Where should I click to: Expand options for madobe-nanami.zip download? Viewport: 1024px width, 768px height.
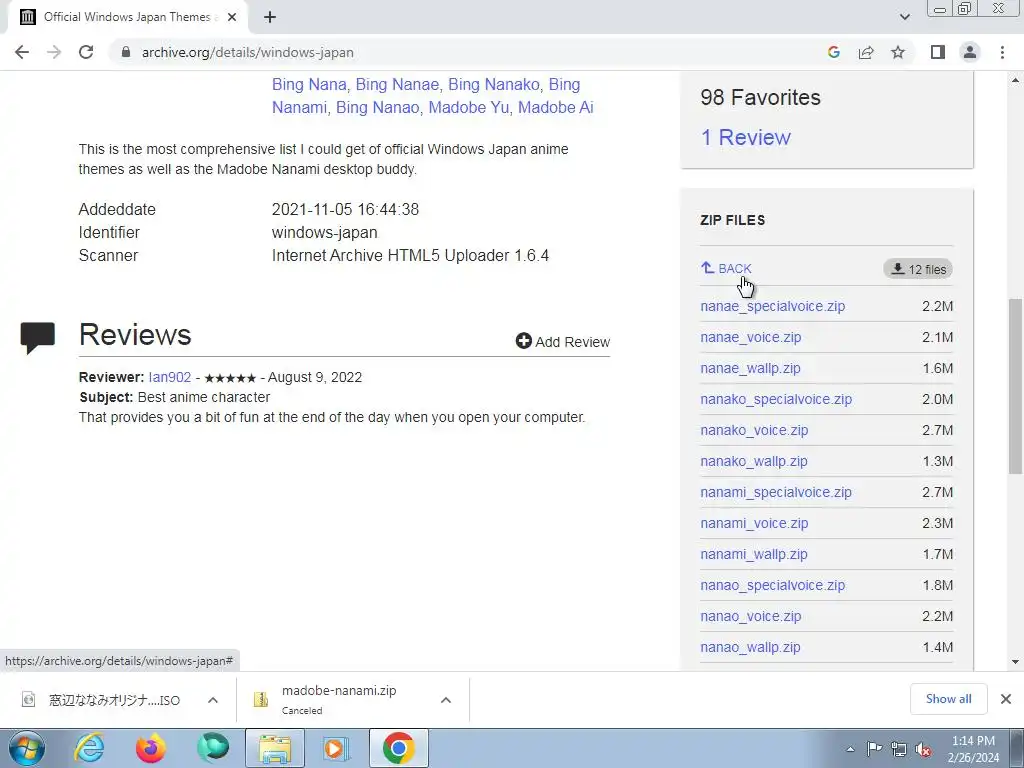pyautogui.click(x=445, y=700)
